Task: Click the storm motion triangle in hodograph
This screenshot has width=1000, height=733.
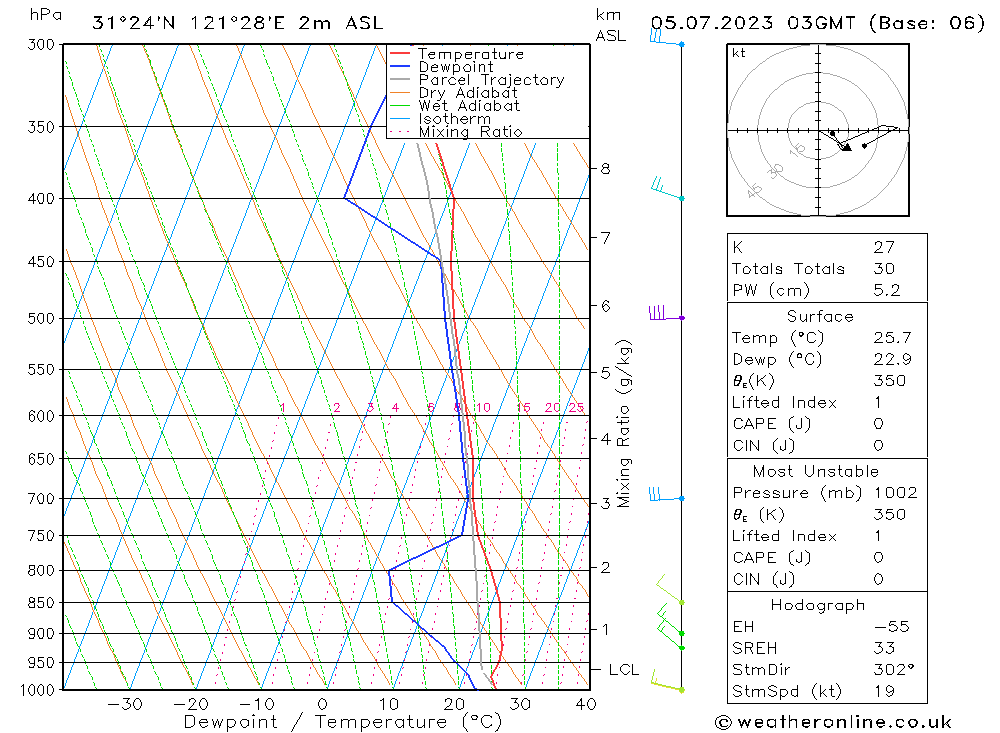Action: click(846, 147)
